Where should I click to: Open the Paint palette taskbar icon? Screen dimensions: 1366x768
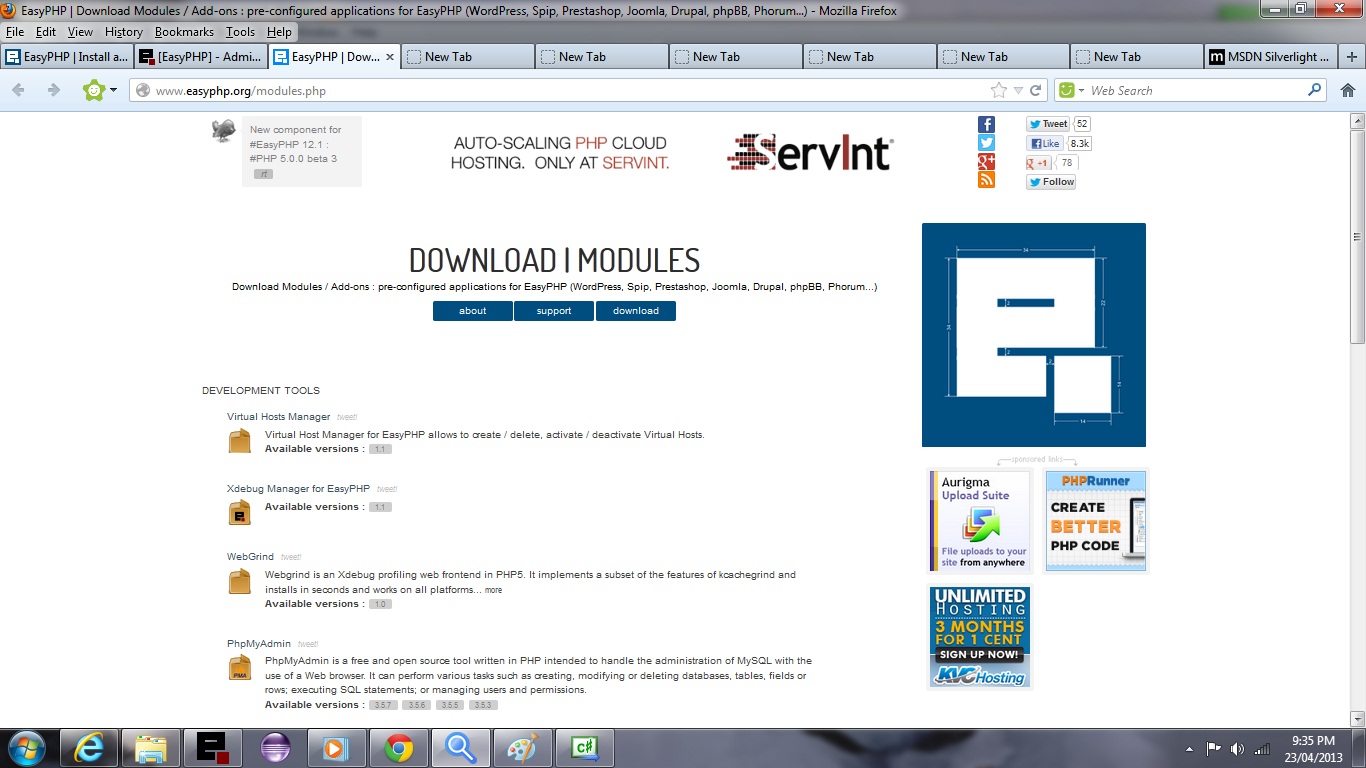click(x=523, y=748)
